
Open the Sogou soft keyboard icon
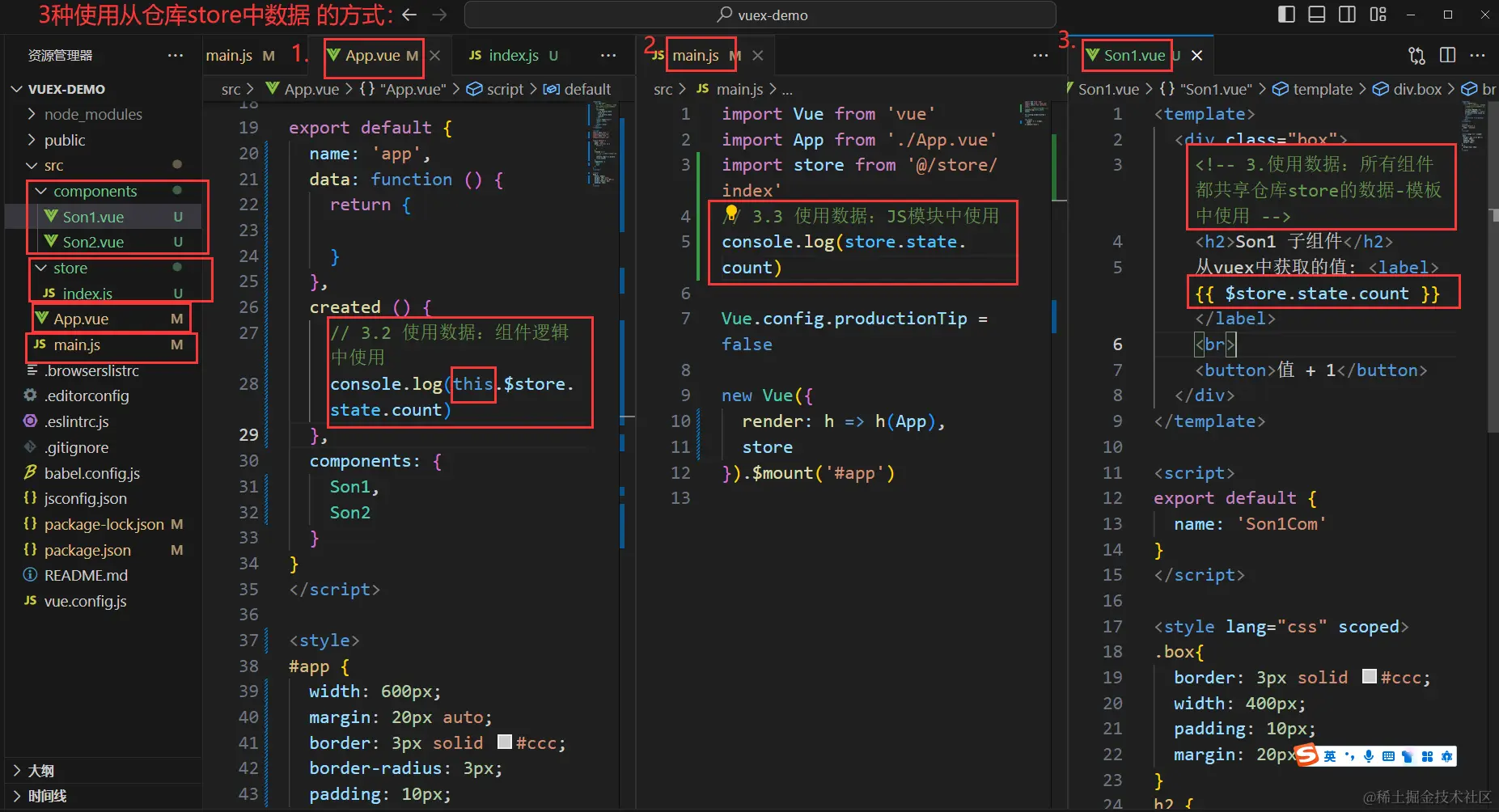click(x=1388, y=757)
